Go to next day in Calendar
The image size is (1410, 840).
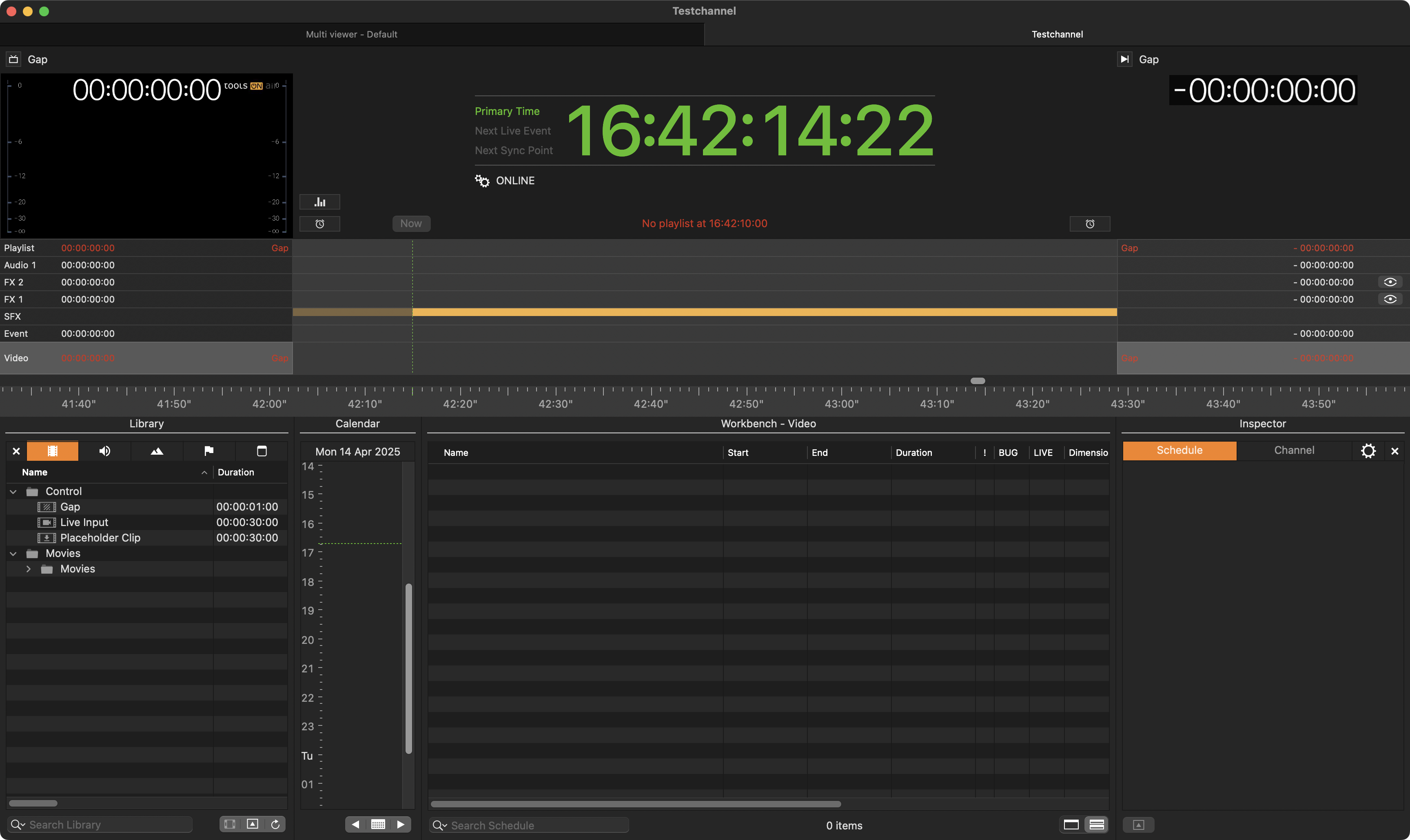[x=401, y=824]
